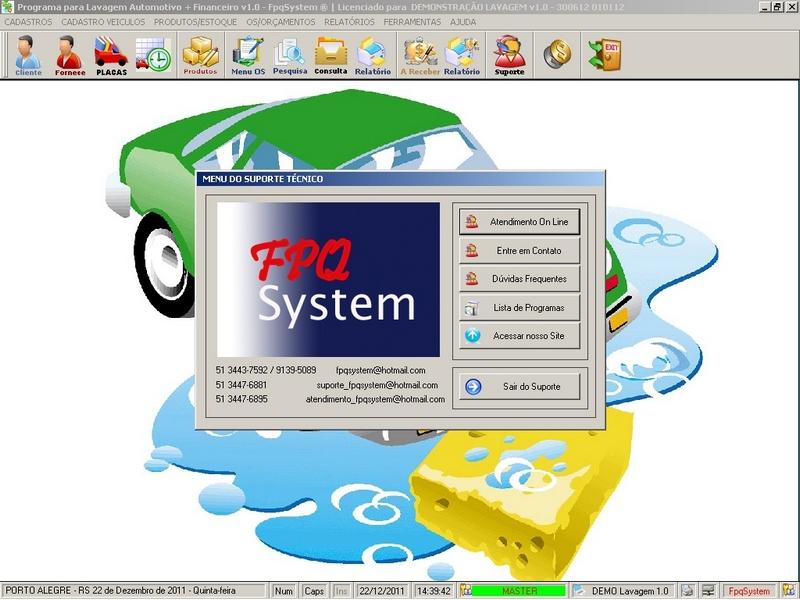Open the PRODUTOS/ESTOQUE menu
Viewport: 800px width, 600px height.
tap(195, 22)
